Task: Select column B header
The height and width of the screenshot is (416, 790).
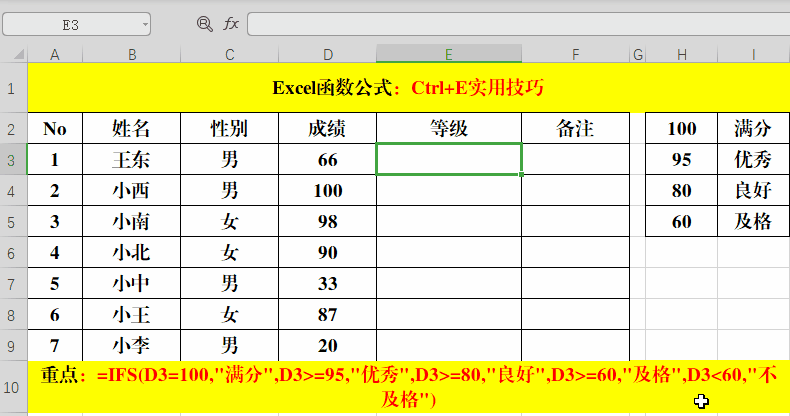Action: [131, 54]
